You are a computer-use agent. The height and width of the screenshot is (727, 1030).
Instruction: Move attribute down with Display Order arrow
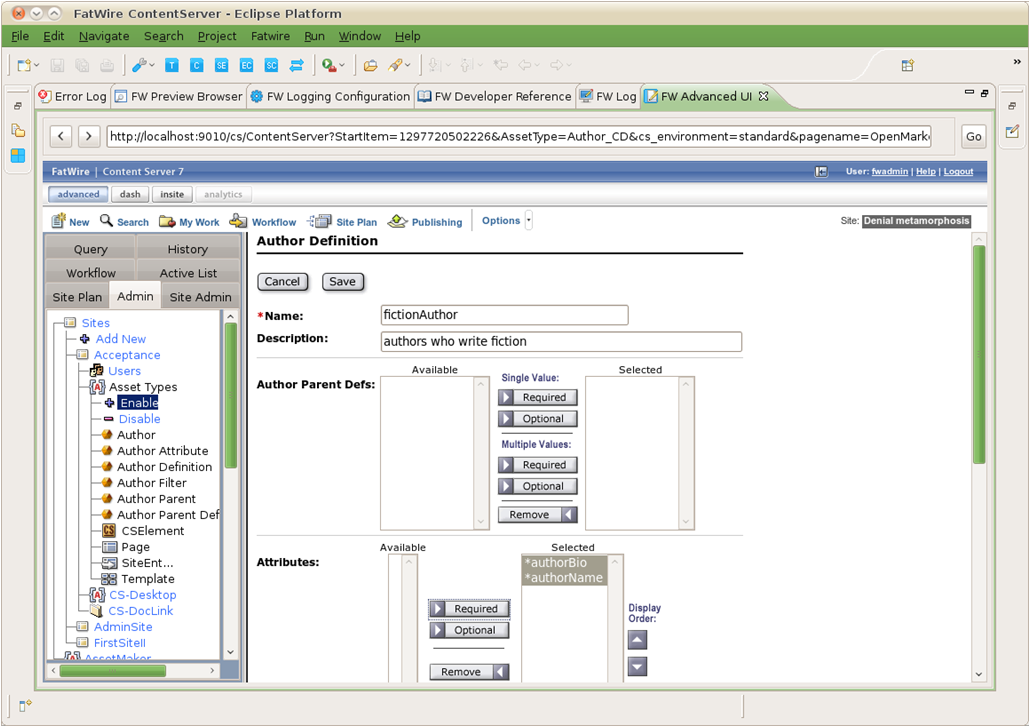tap(637, 667)
